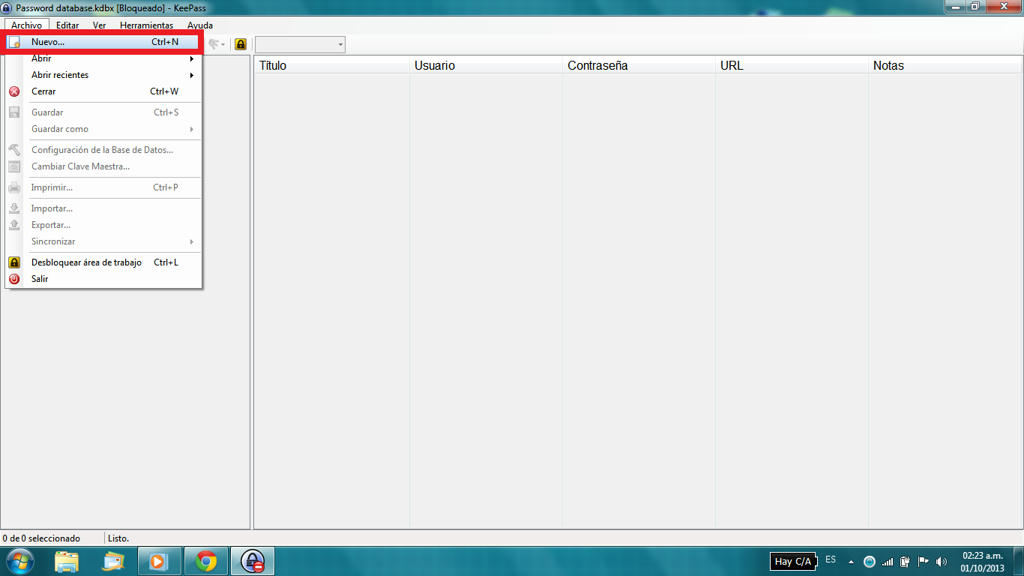Click the battery power tray icon
1024x576 pixels.
[905, 562]
